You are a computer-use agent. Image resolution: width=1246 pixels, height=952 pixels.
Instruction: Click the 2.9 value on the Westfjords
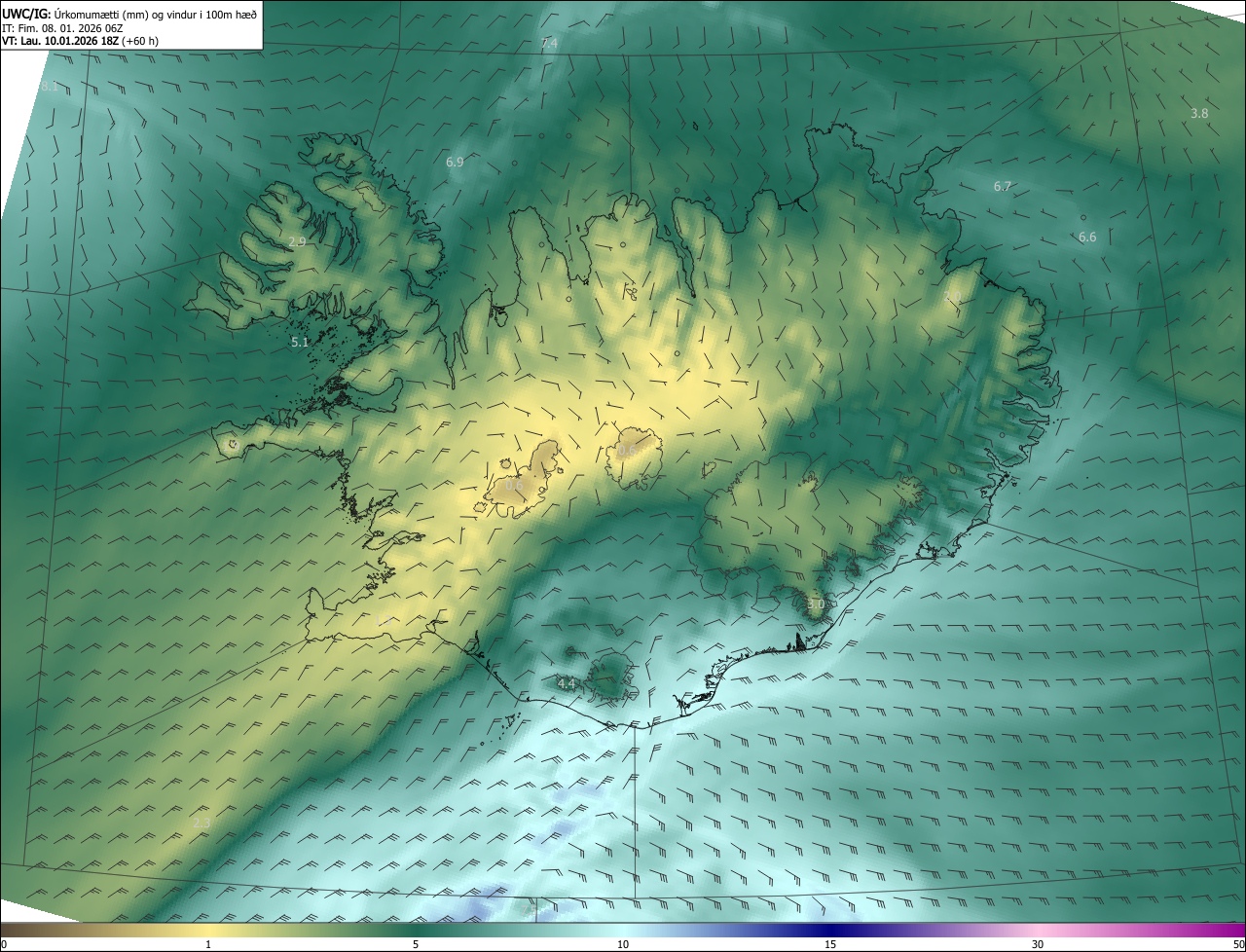297,241
